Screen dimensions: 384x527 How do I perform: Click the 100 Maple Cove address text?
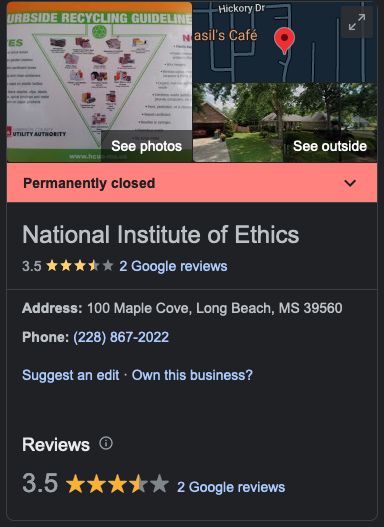tap(215, 308)
